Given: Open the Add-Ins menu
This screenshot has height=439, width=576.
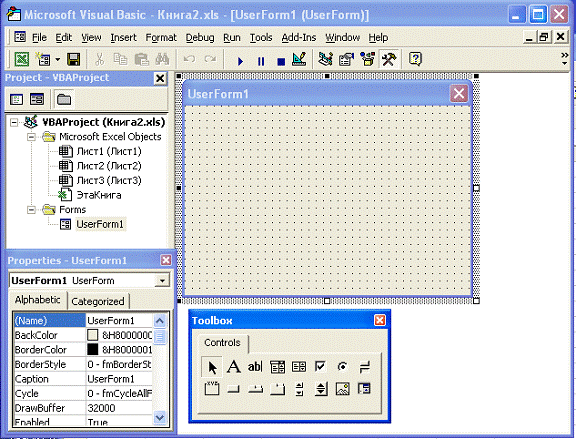Looking at the screenshot, I should 299,37.
